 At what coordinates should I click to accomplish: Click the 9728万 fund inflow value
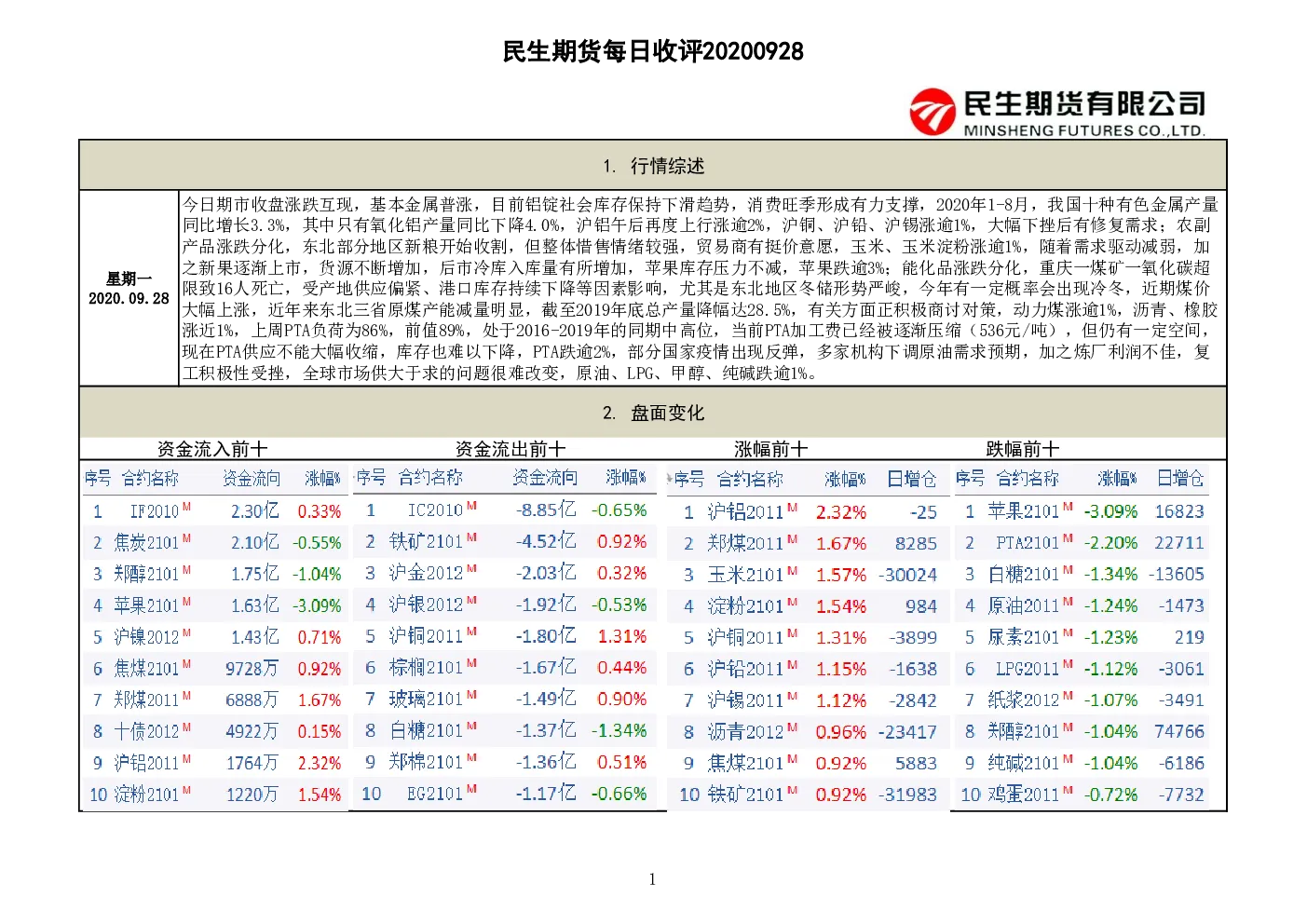[252, 669]
